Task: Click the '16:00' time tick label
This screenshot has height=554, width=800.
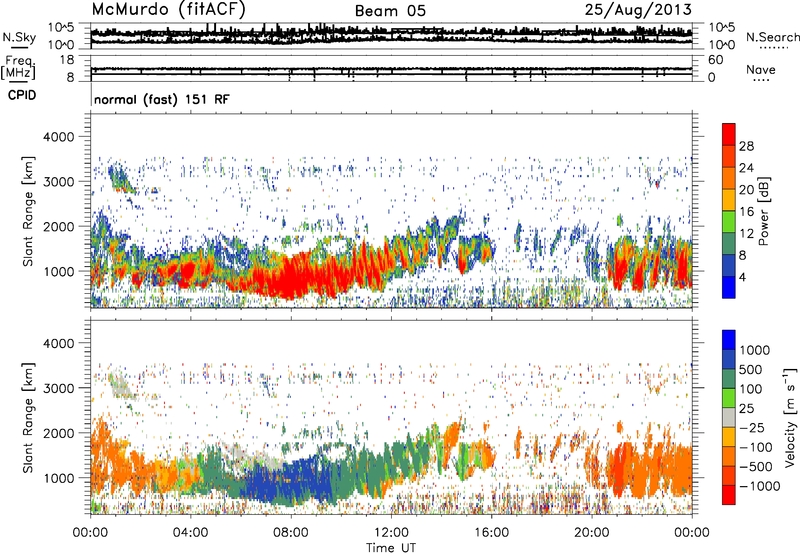Action: (x=491, y=533)
